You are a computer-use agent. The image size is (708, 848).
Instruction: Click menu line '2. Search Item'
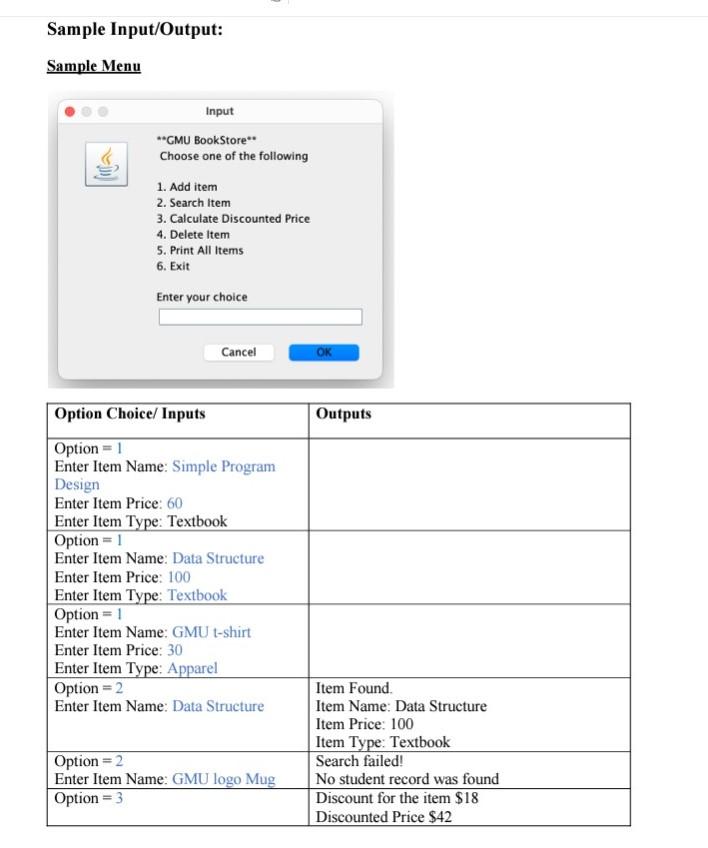click(194, 202)
